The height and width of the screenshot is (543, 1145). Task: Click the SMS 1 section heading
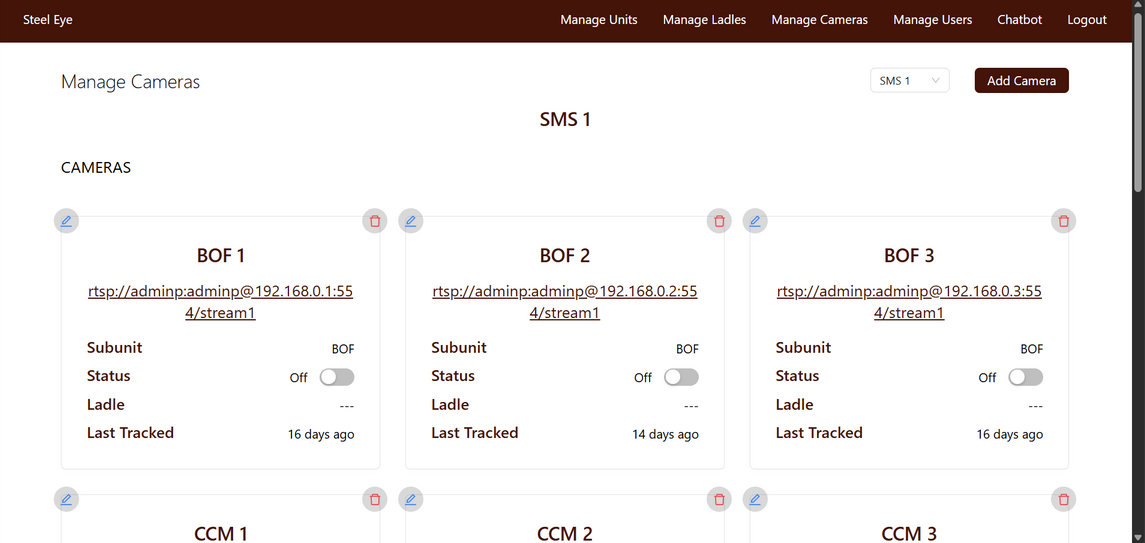click(565, 120)
